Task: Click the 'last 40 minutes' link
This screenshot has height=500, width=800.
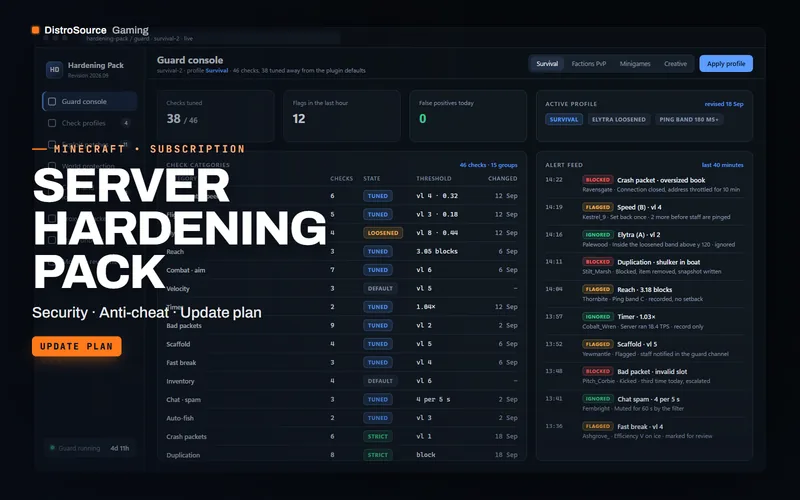Action: (722, 165)
